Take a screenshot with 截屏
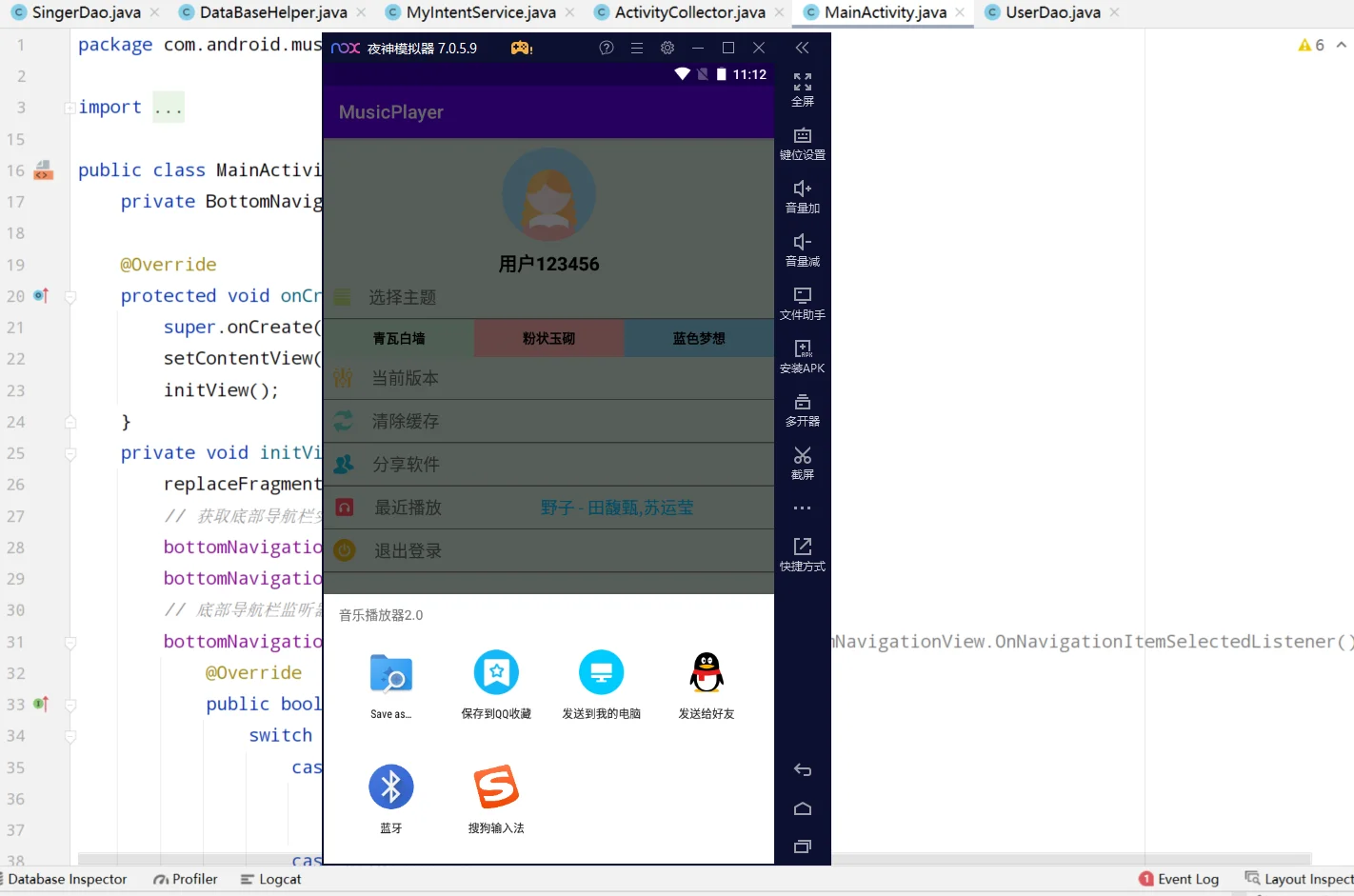This screenshot has width=1354, height=896. coord(803,463)
